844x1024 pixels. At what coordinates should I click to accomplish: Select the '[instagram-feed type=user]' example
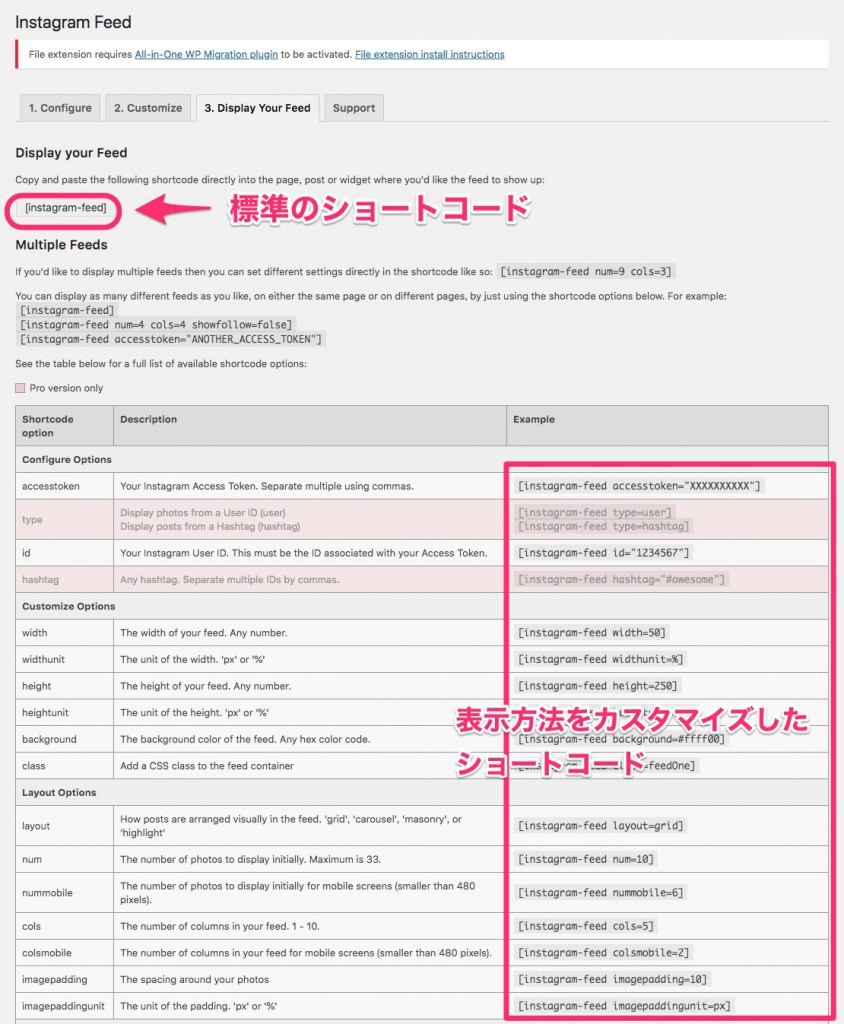[x=594, y=512]
